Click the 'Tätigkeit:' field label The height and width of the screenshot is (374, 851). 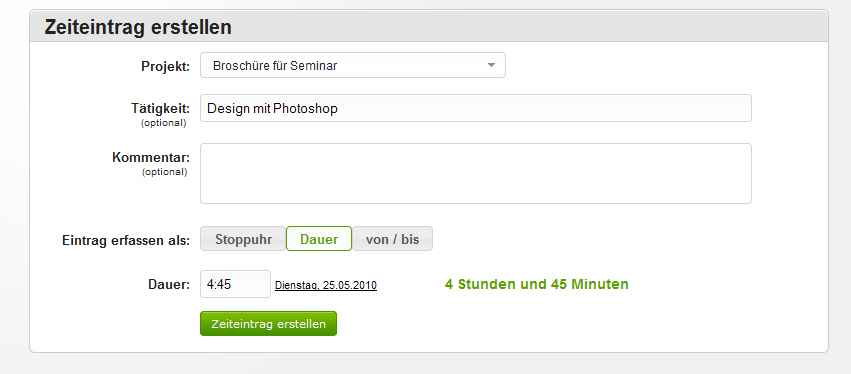(x=160, y=108)
